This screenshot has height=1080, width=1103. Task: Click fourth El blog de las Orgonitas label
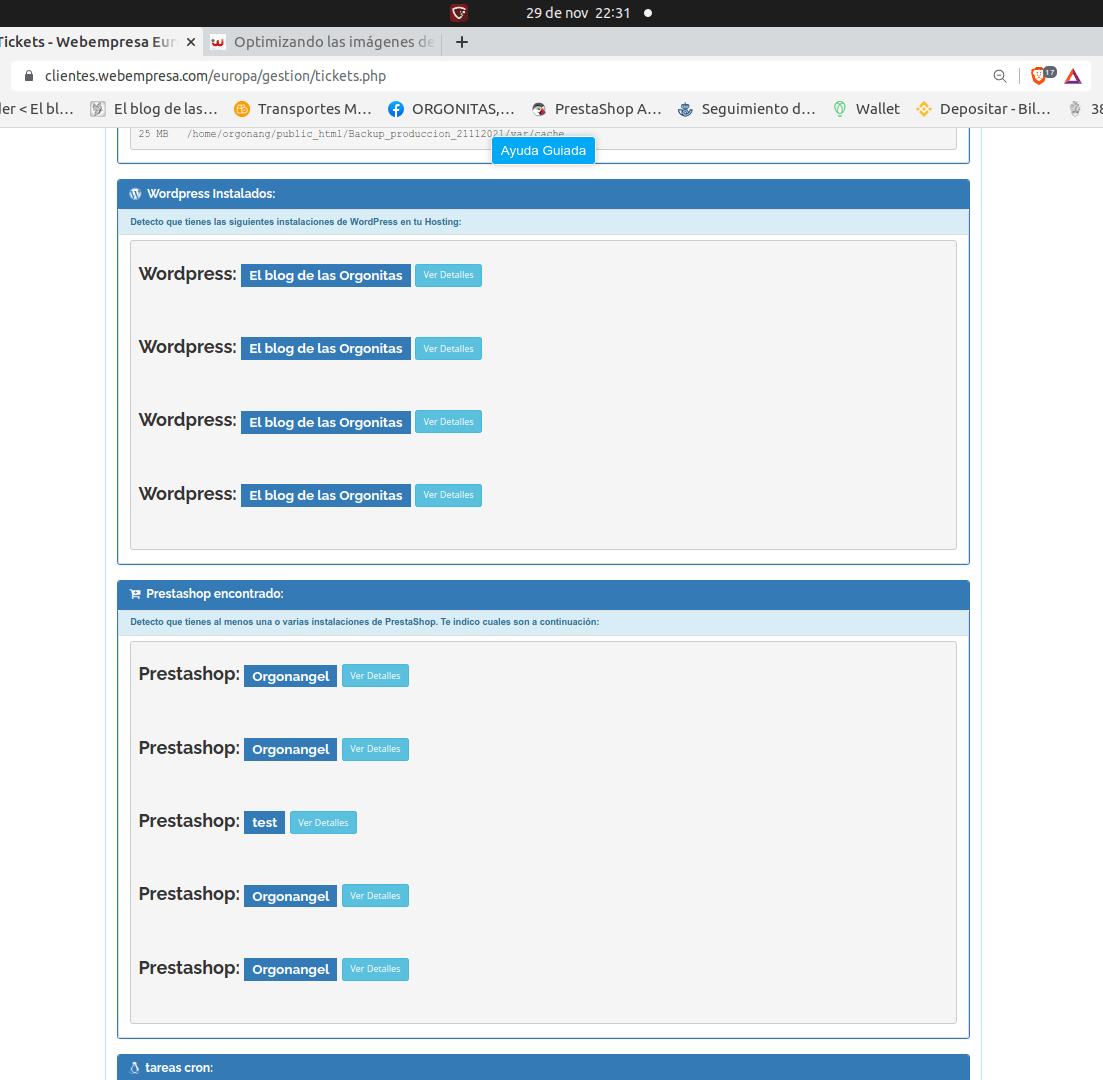pyautogui.click(x=326, y=495)
